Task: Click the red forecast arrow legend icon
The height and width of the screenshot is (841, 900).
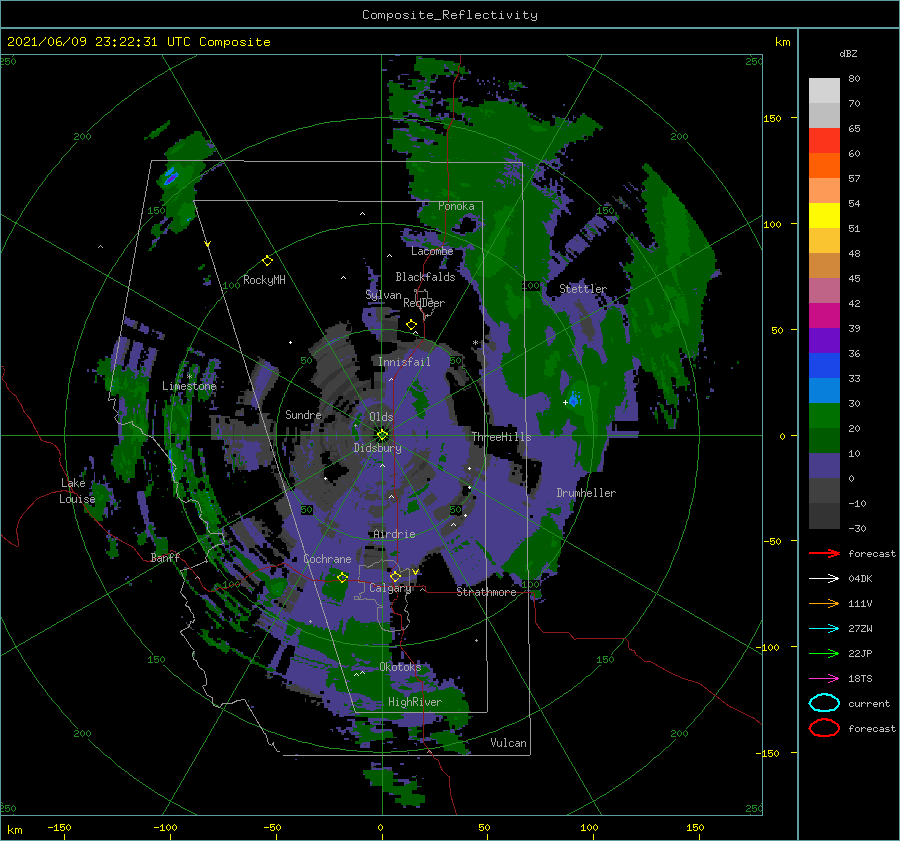Action: click(x=824, y=553)
